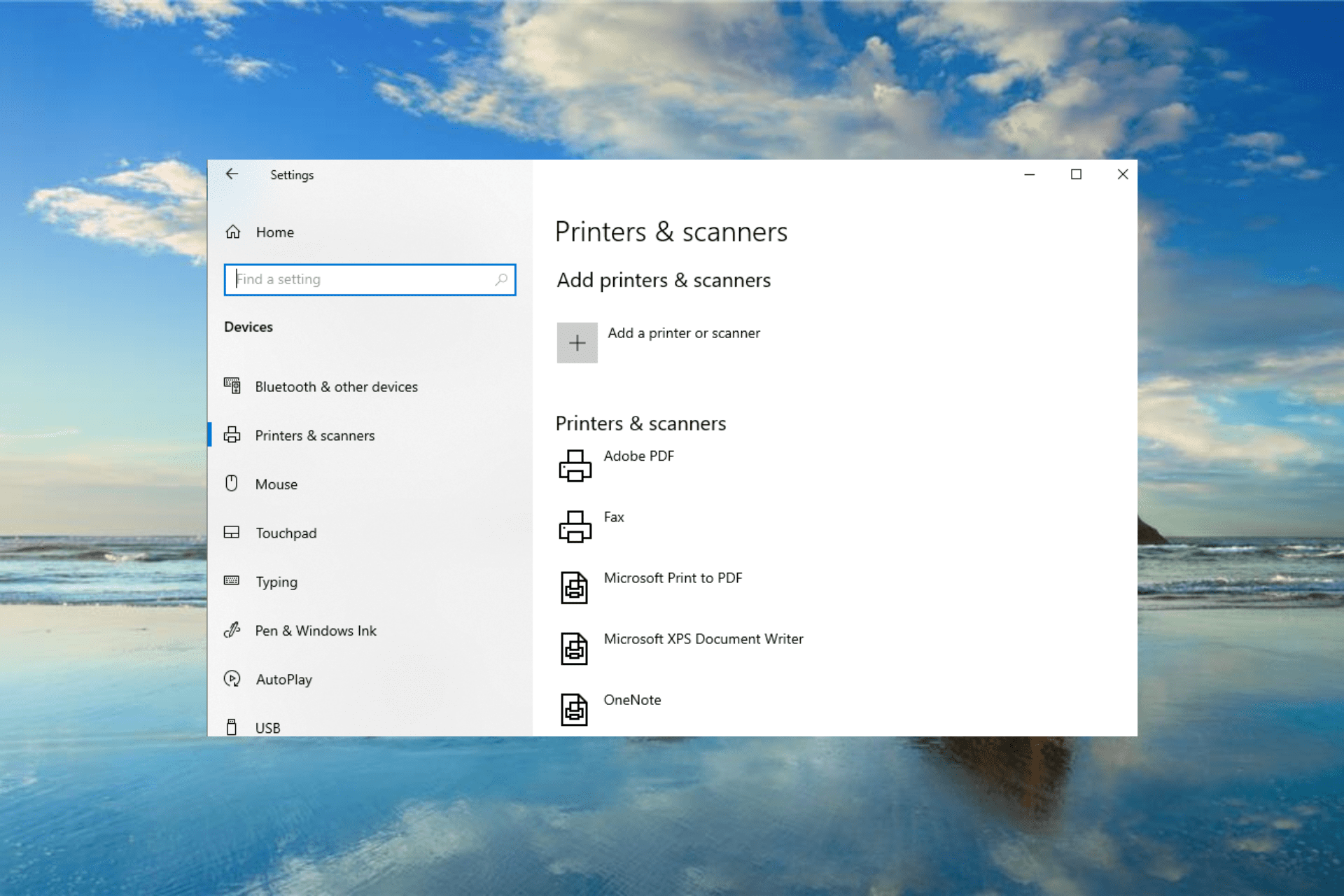This screenshot has width=1344, height=896.
Task: Maximize the Settings window
Action: [1076, 174]
